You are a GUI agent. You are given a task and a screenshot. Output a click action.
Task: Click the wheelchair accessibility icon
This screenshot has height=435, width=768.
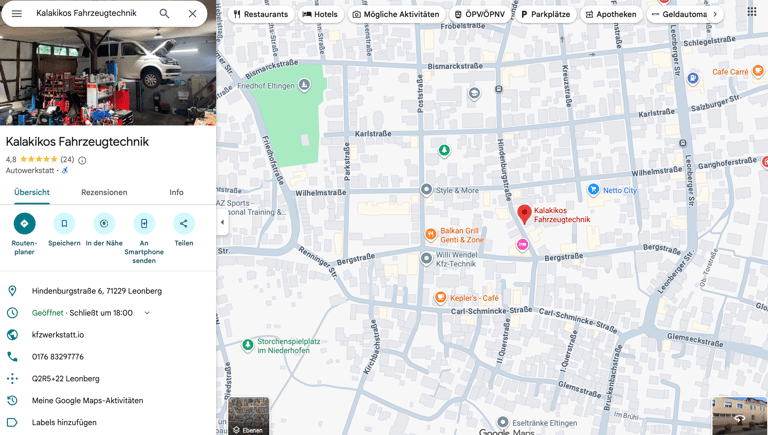[65, 170]
